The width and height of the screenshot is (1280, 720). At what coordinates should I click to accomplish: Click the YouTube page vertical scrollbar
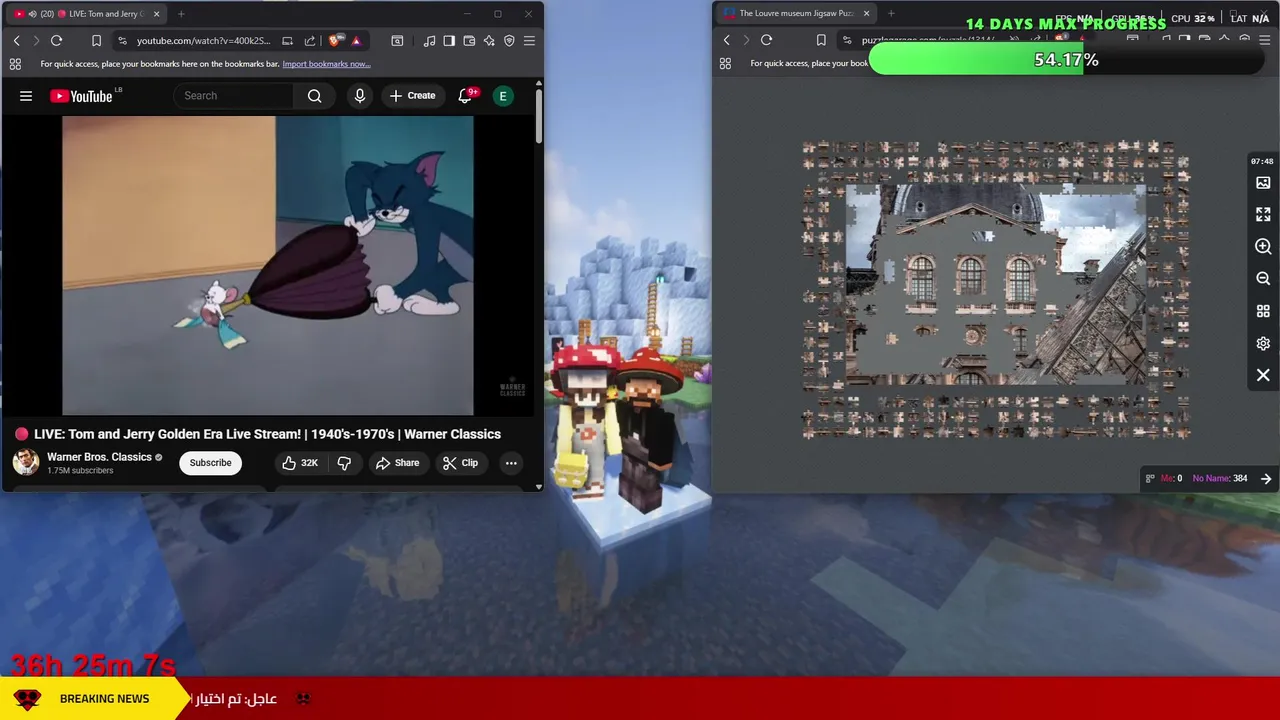539,118
